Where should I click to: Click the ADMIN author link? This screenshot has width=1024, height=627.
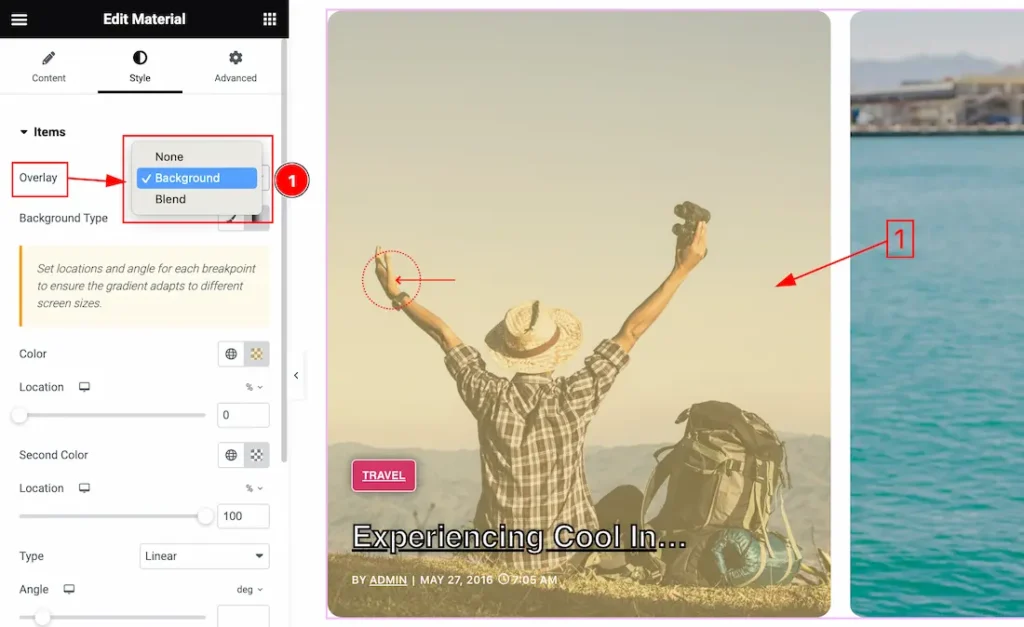(388, 580)
